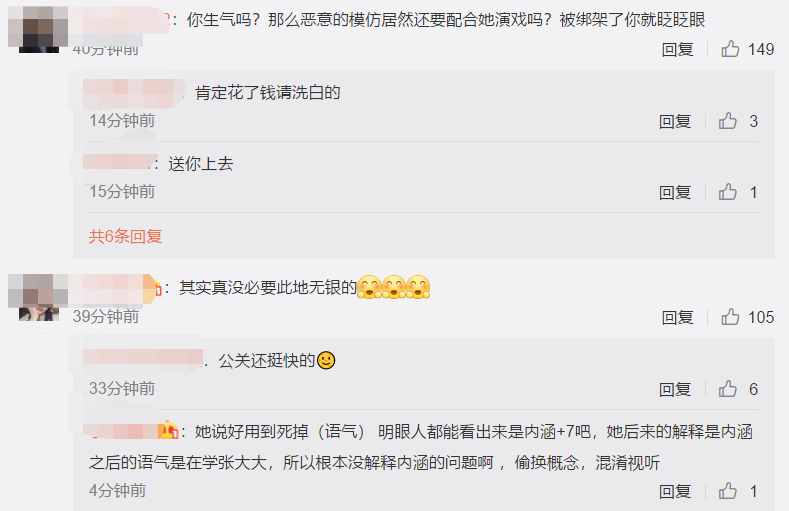Viewport: 789px width, 511px height.
Task: Reply to '送你上去' comment
Action: tap(675, 192)
